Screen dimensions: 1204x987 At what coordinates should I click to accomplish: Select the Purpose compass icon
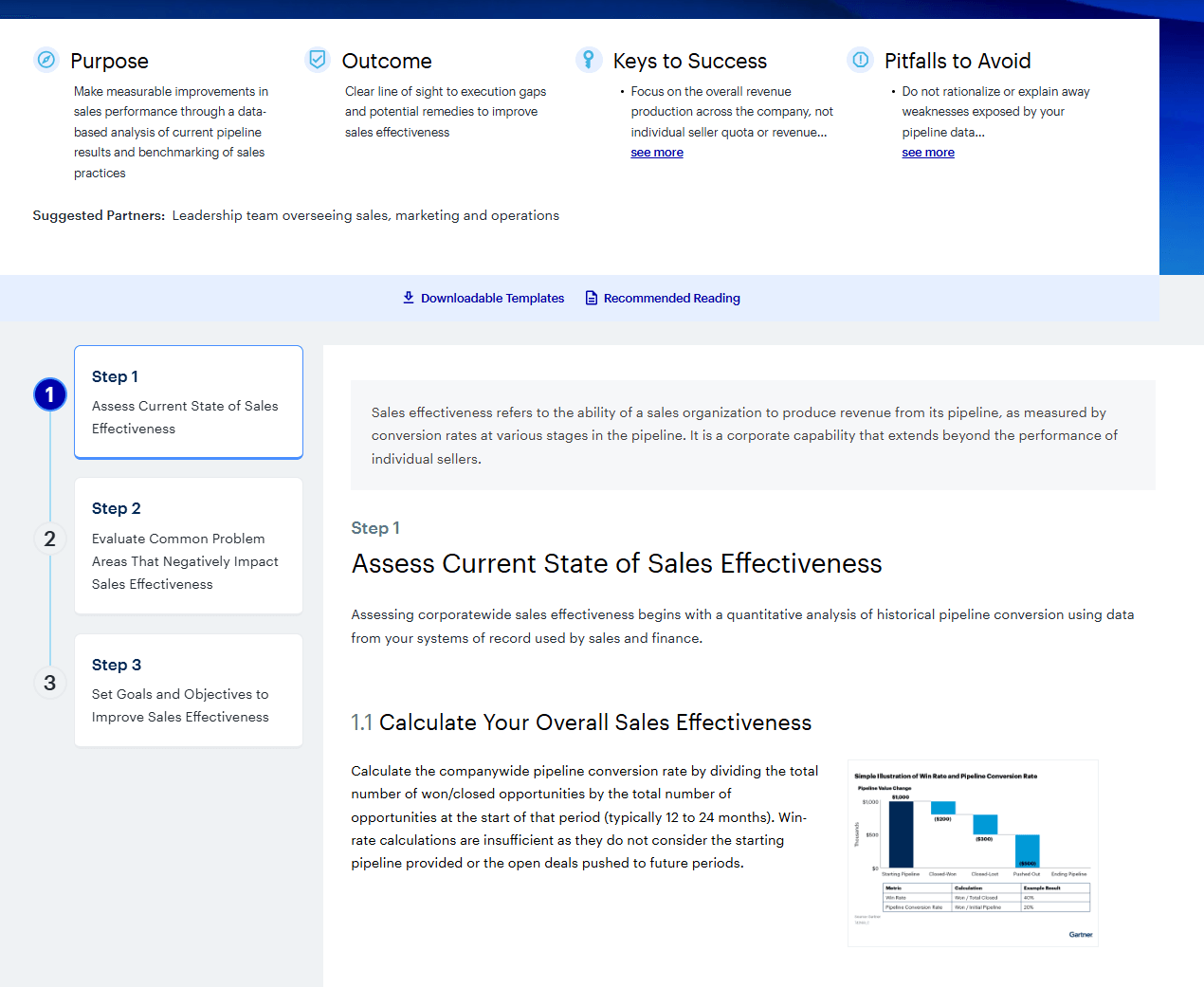(x=46, y=59)
